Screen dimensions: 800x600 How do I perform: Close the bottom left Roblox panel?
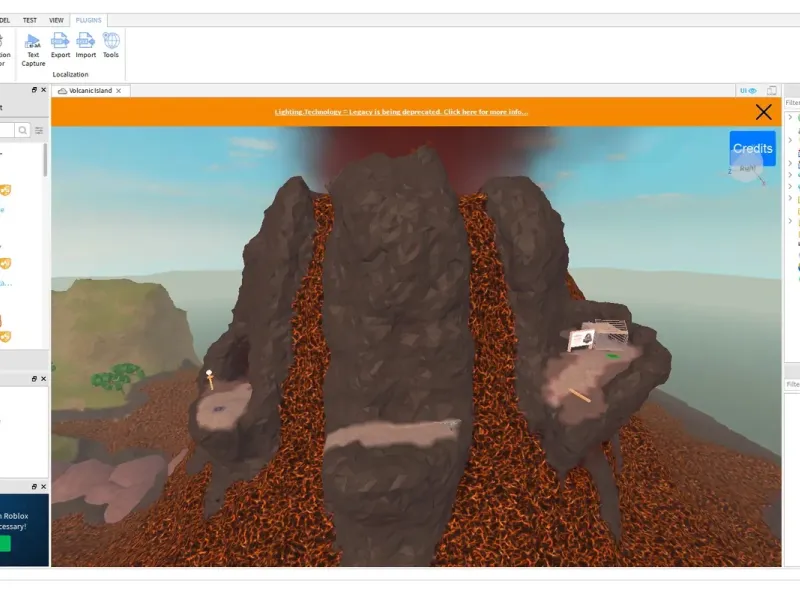(x=43, y=487)
